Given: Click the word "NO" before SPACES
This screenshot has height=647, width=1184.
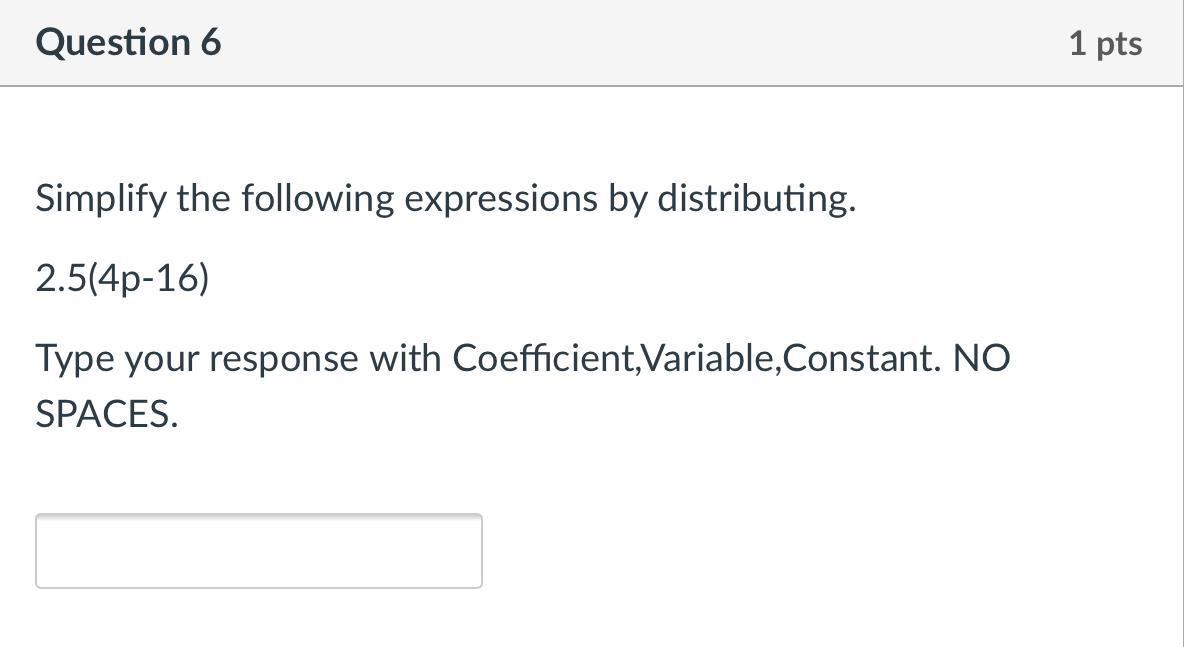Looking at the screenshot, I should click(981, 358).
